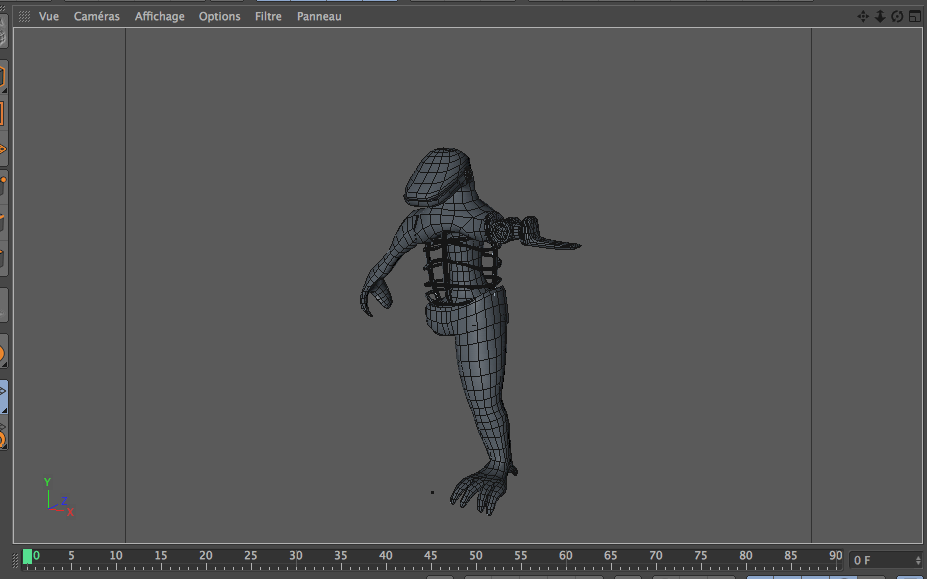This screenshot has height=579, width=927.
Task: Open the Panneau menu
Action: pos(319,17)
